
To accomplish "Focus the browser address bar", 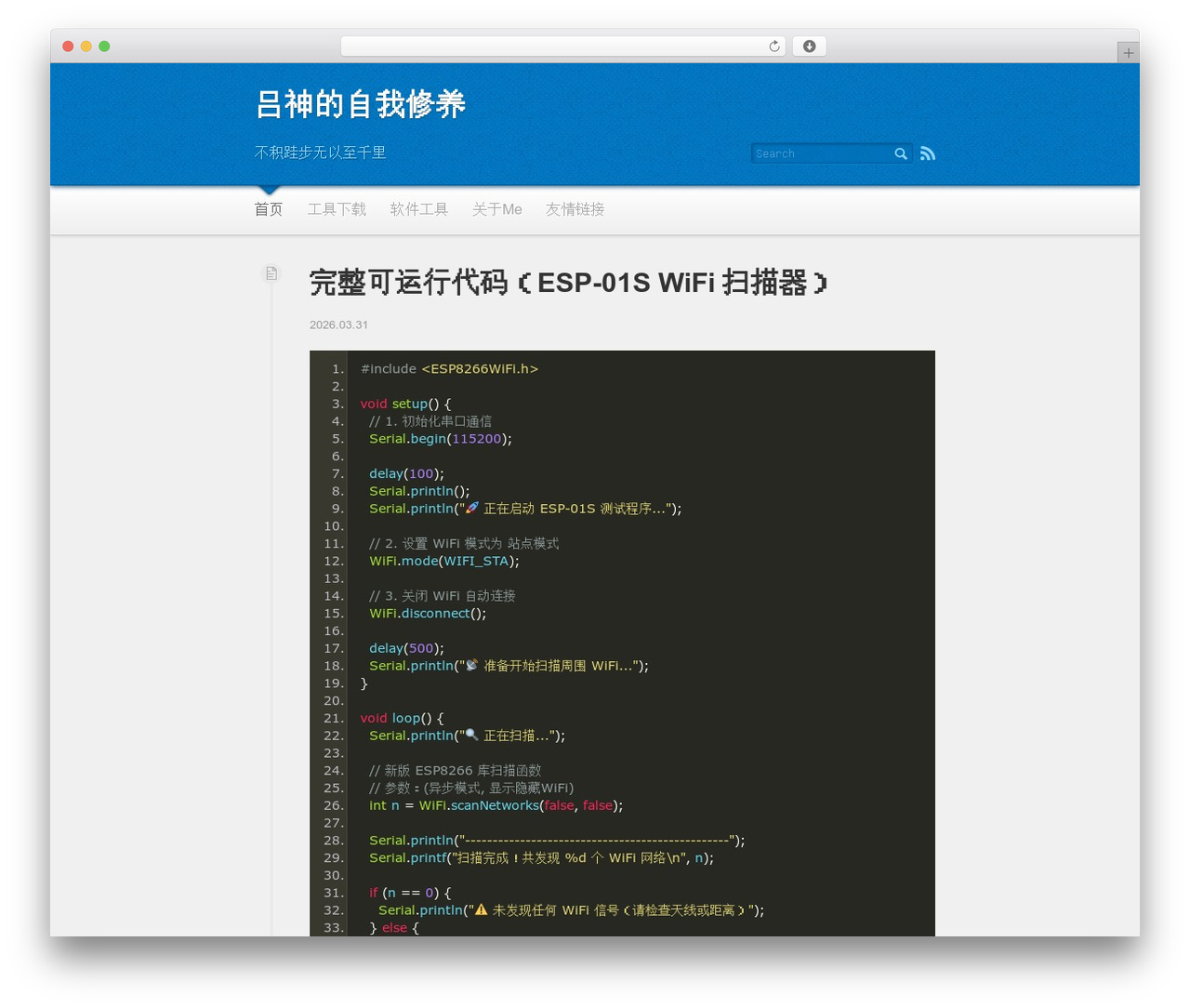I will click(562, 46).
